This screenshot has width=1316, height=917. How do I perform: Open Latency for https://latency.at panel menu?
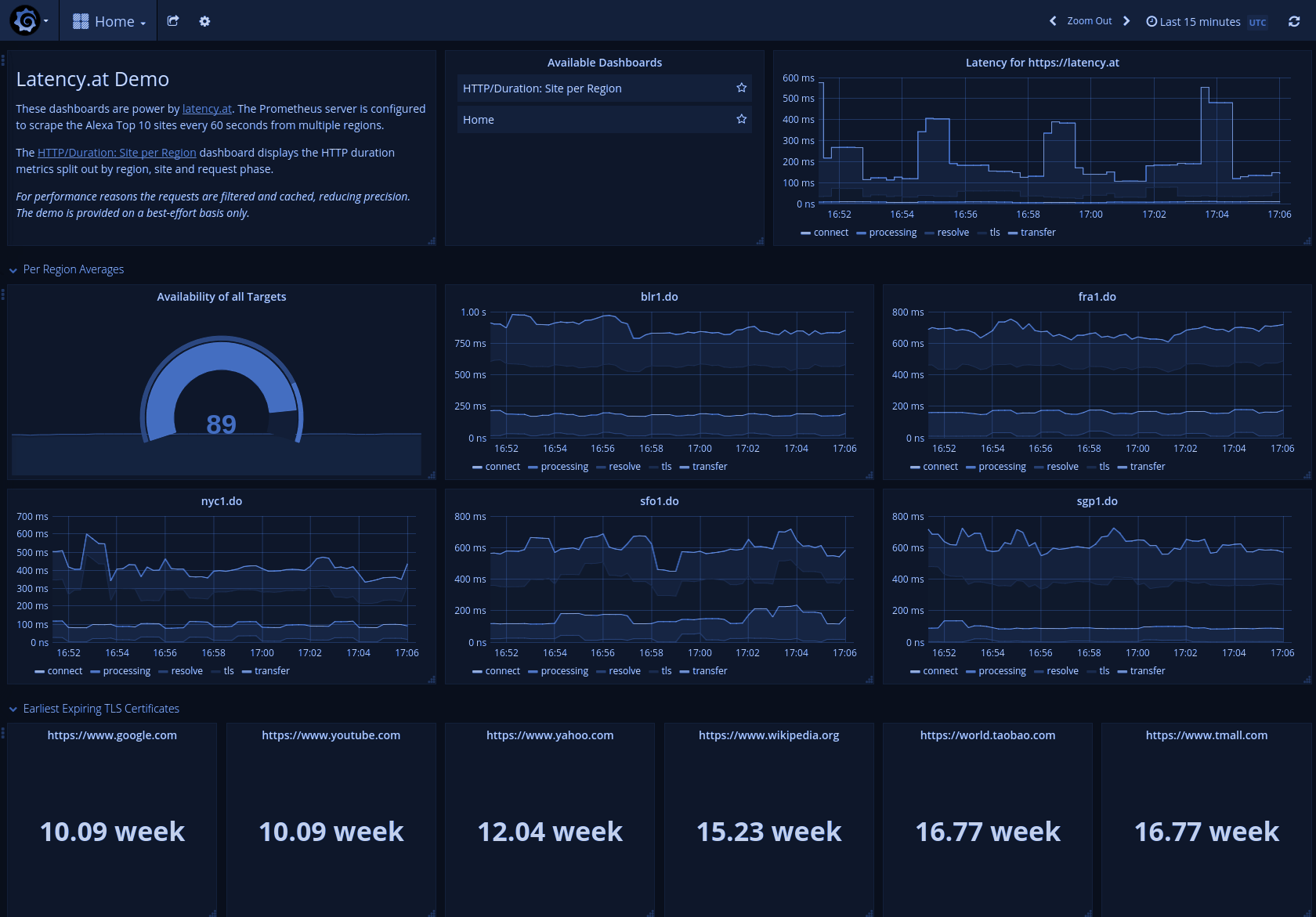pyautogui.click(x=1042, y=63)
